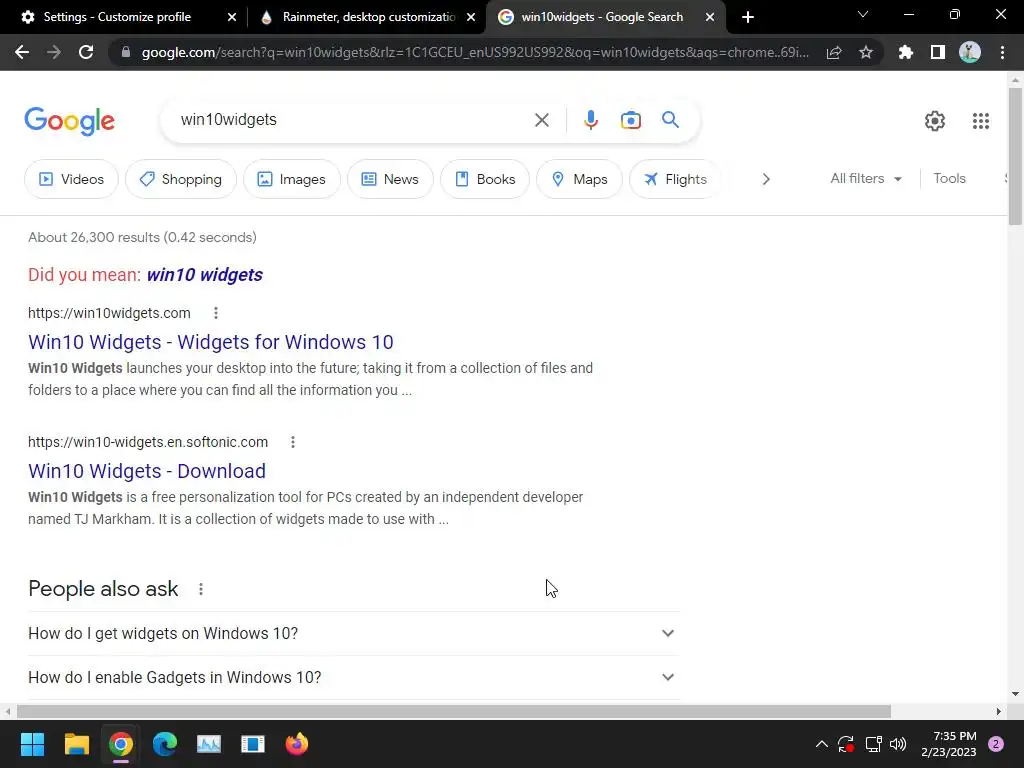Filter results by Shopping
The width and height of the screenshot is (1024, 768).
[x=181, y=179]
